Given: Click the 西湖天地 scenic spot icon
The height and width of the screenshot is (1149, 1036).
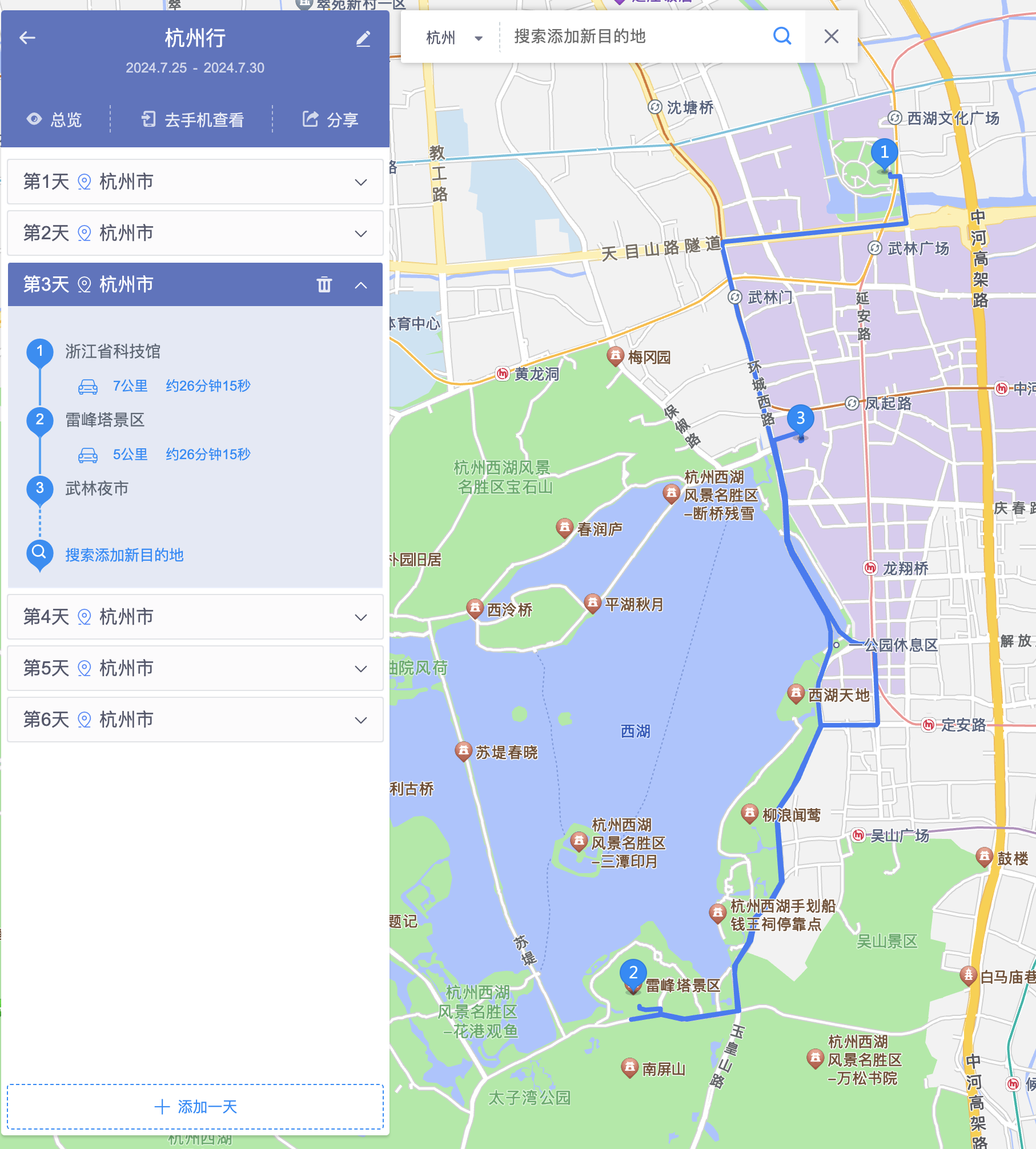Looking at the screenshot, I should (x=796, y=694).
